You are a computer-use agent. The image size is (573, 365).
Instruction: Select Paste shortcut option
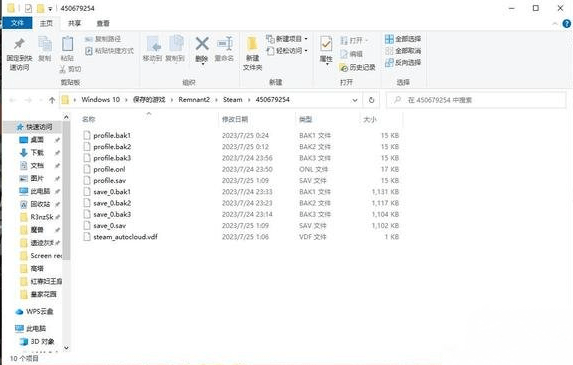(x=109, y=51)
